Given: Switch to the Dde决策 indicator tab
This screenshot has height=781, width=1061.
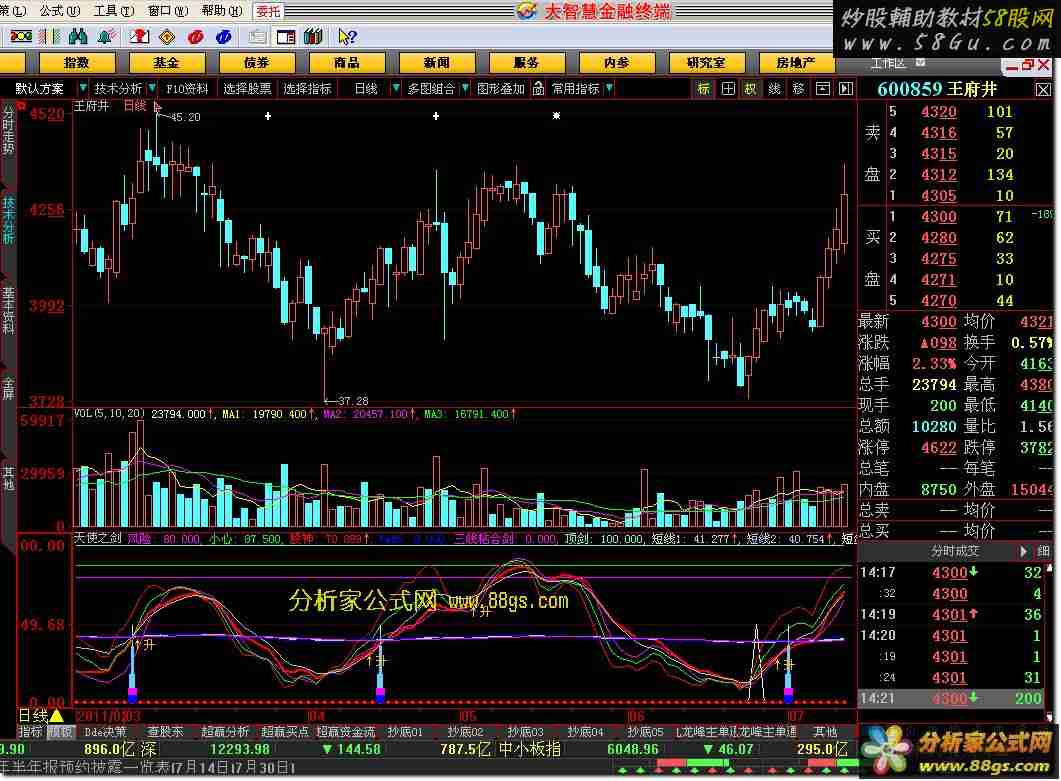Looking at the screenshot, I should (106, 732).
